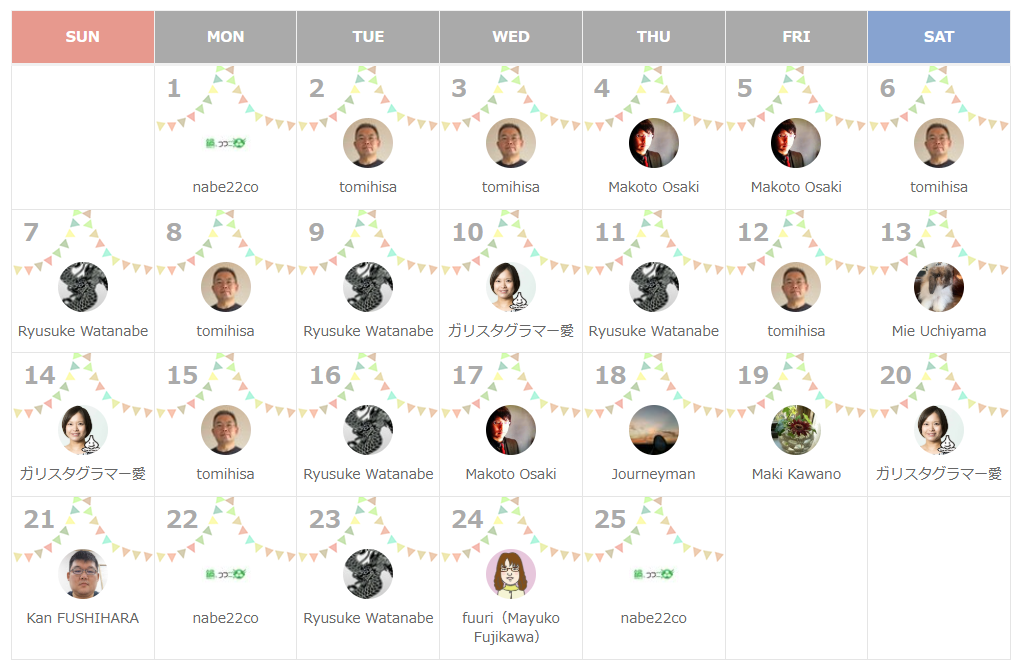The width and height of the screenshot is (1027, 666).
Task: Open the Journeyman name link
Action: (x=654, y=474)
